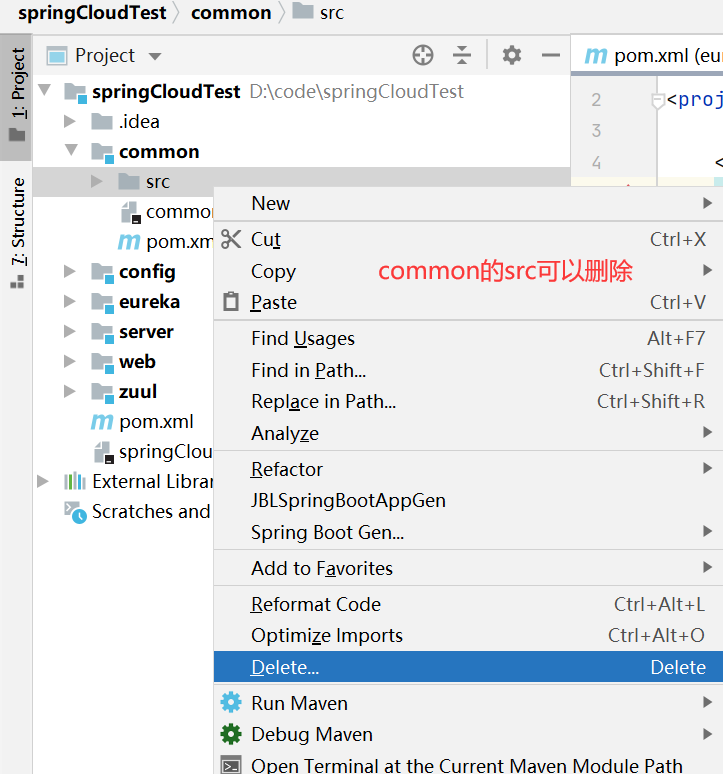Click the Maven icon on pom.xml editor tab
Viewport: 723px width, 774px height.
tap(596, 56)
